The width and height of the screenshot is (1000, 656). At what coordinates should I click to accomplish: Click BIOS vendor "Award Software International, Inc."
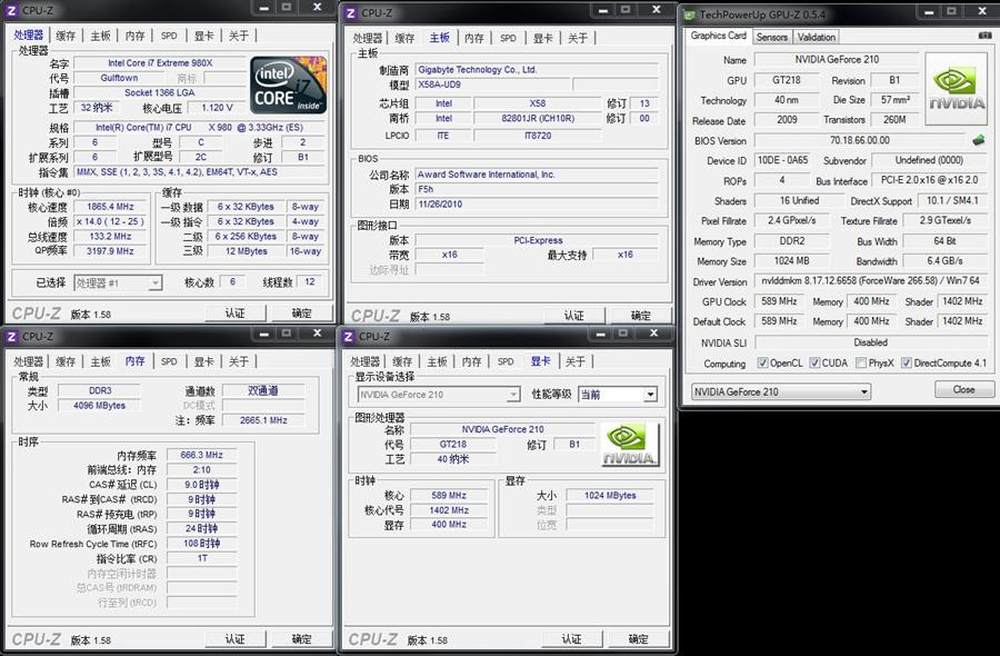click(x=537, y=174)
